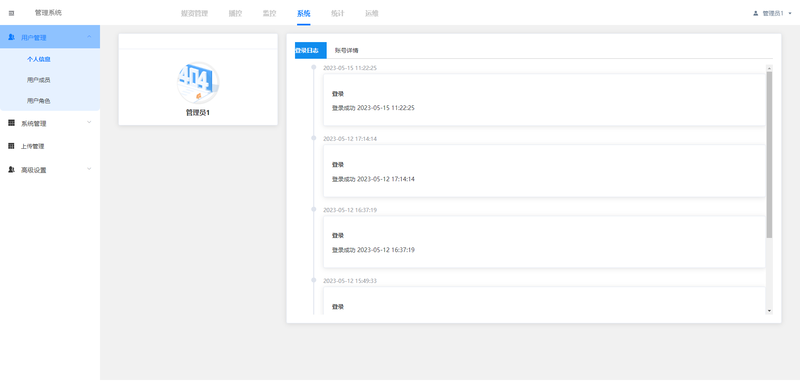Select the 登录日志 tab
Screen dimensions: 800x390
point(311,51)
